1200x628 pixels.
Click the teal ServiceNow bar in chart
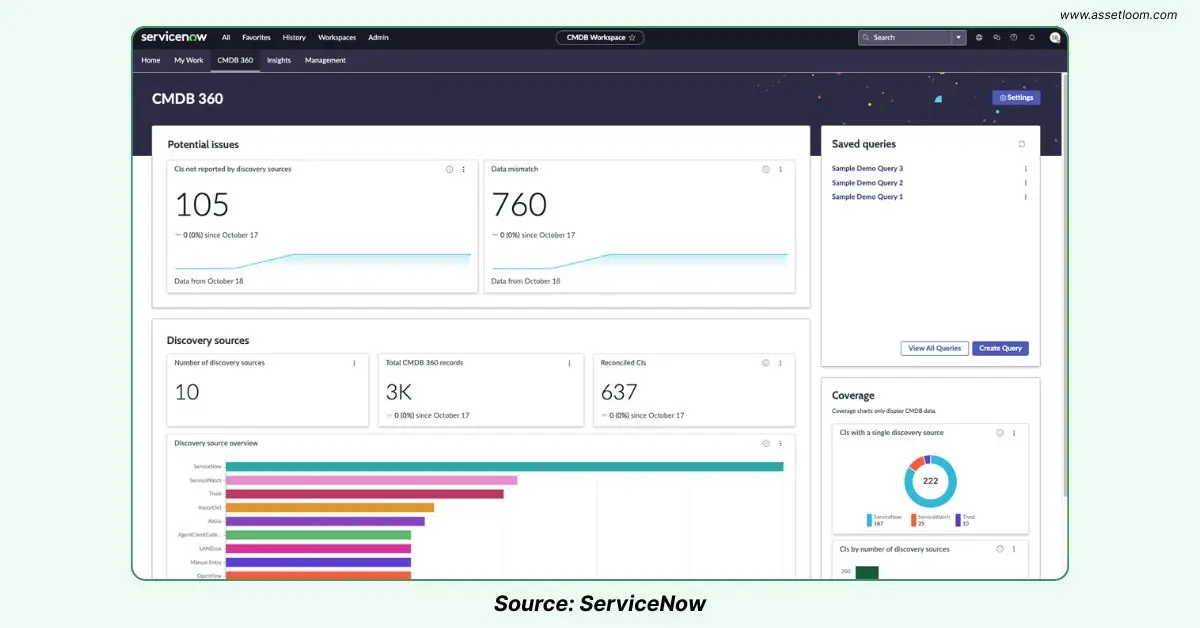pyautogui.click(x=504, y=466)
